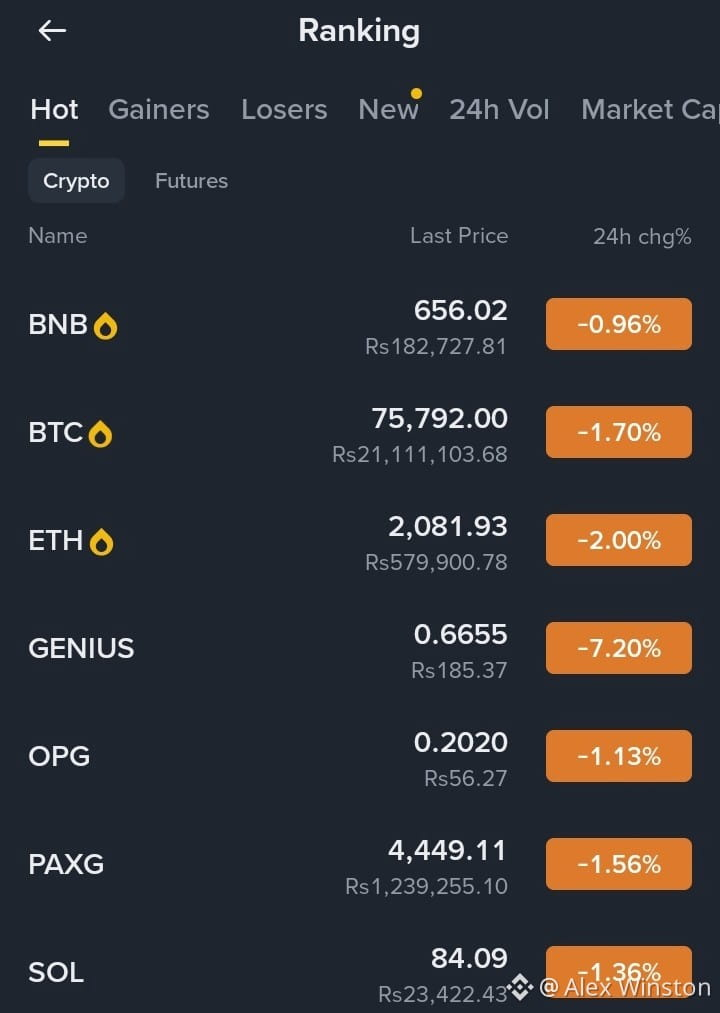Image resolution: width=720 pixels, height=1013 pixels.
Task: Open the Losers tab
Action: [x=284, y=109]
